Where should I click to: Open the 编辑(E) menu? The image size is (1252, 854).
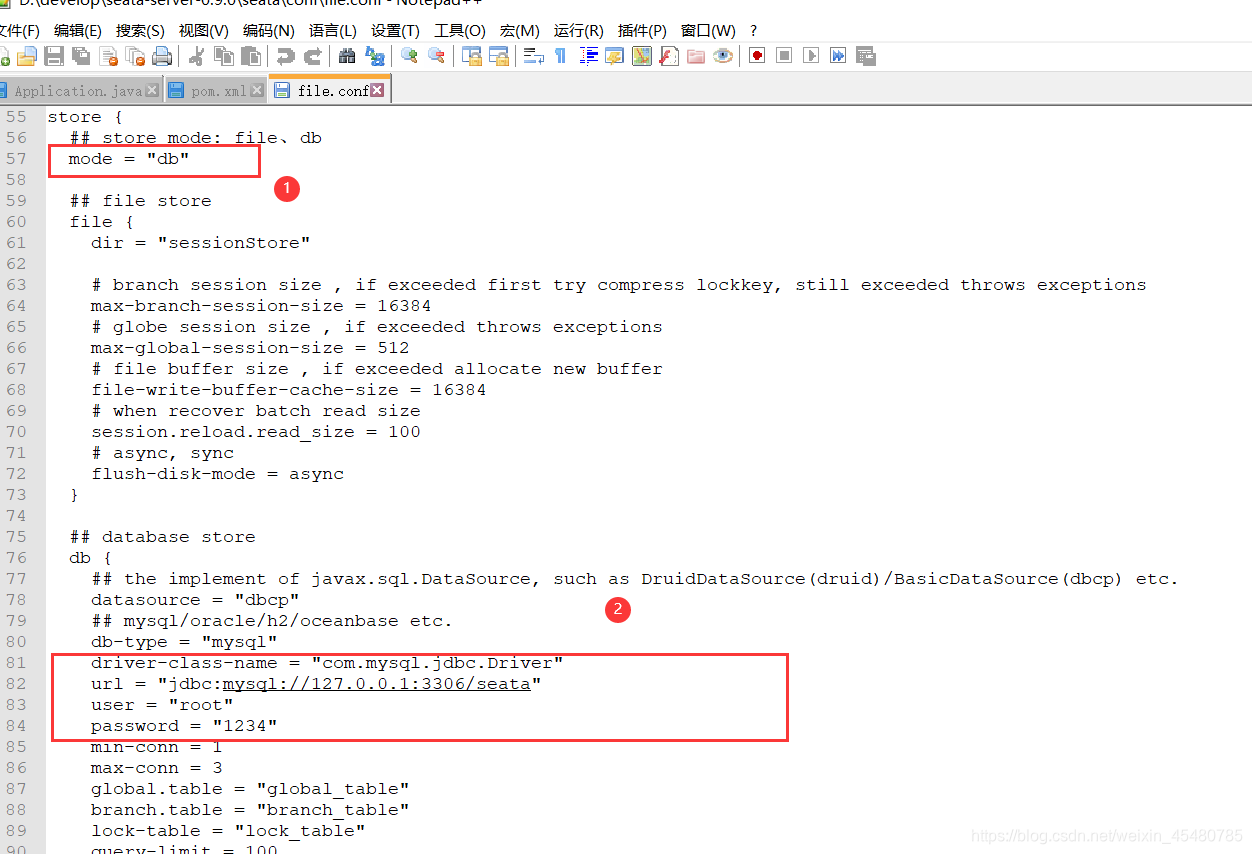tap(78, 31)
